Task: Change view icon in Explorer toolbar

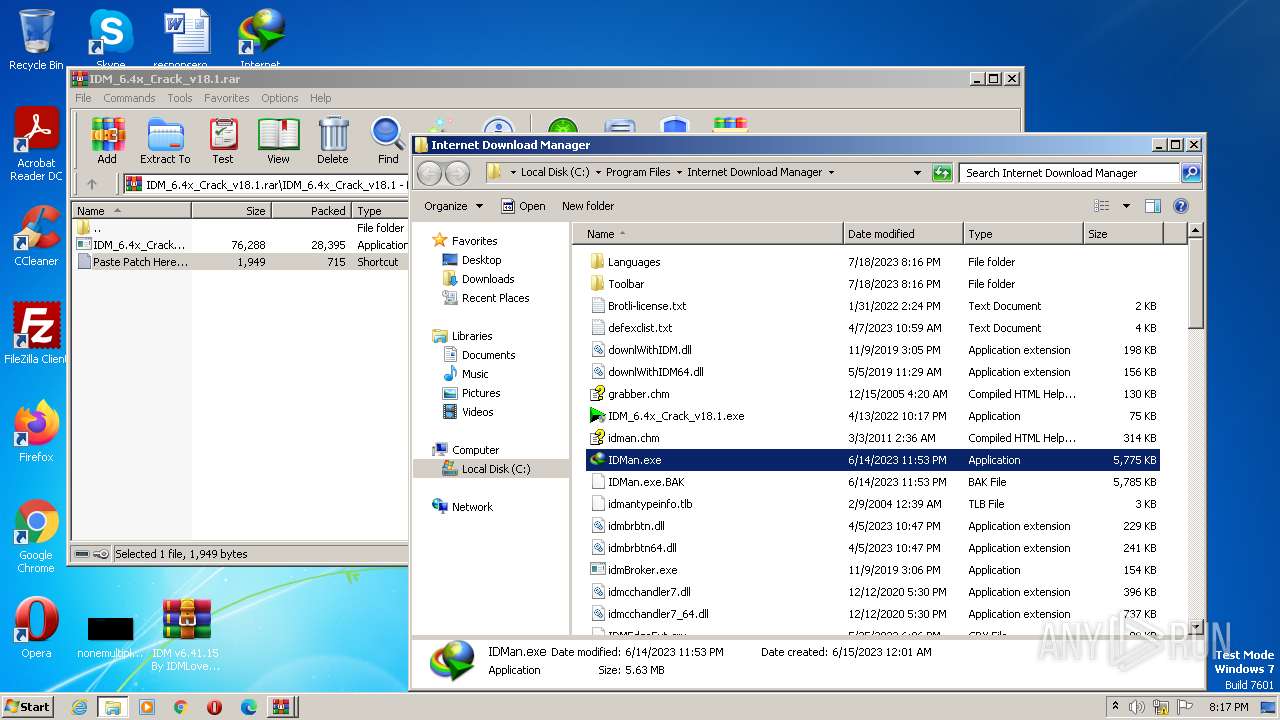Action: pyautogui.click(x=1101, y=206)
